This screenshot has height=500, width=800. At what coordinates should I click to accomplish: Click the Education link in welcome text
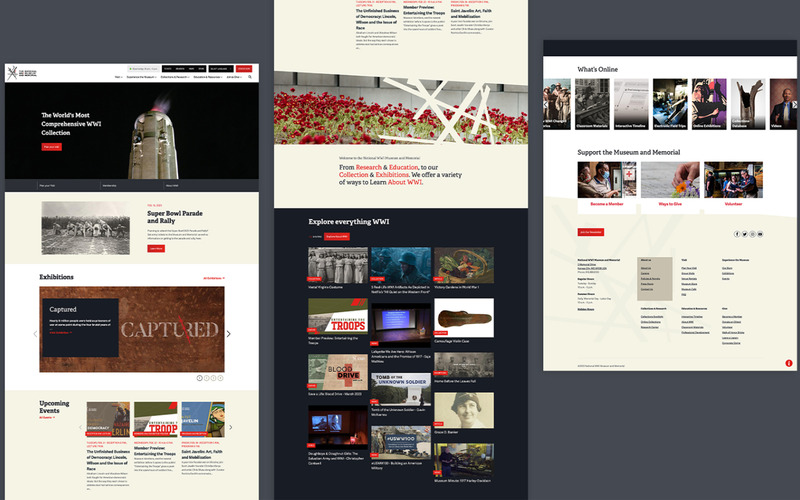tap(403, 167)
